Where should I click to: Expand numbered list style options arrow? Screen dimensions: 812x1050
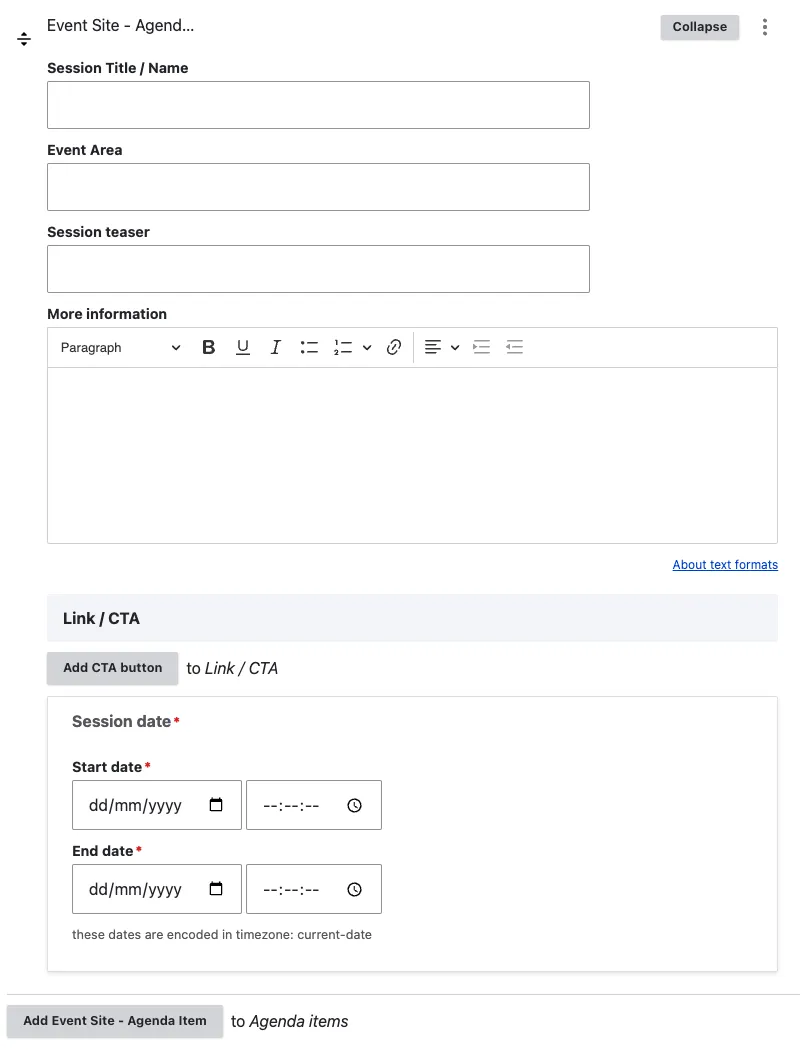coord(367,348)
